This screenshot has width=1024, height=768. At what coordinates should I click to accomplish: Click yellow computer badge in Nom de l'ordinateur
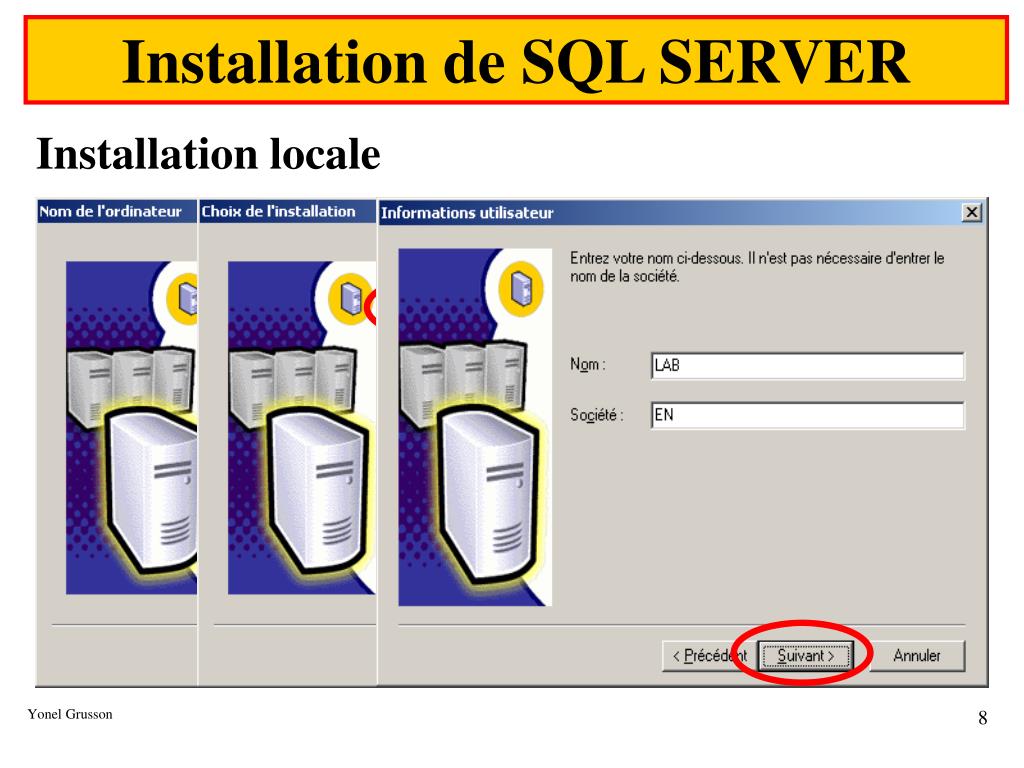tap(185, 297)
